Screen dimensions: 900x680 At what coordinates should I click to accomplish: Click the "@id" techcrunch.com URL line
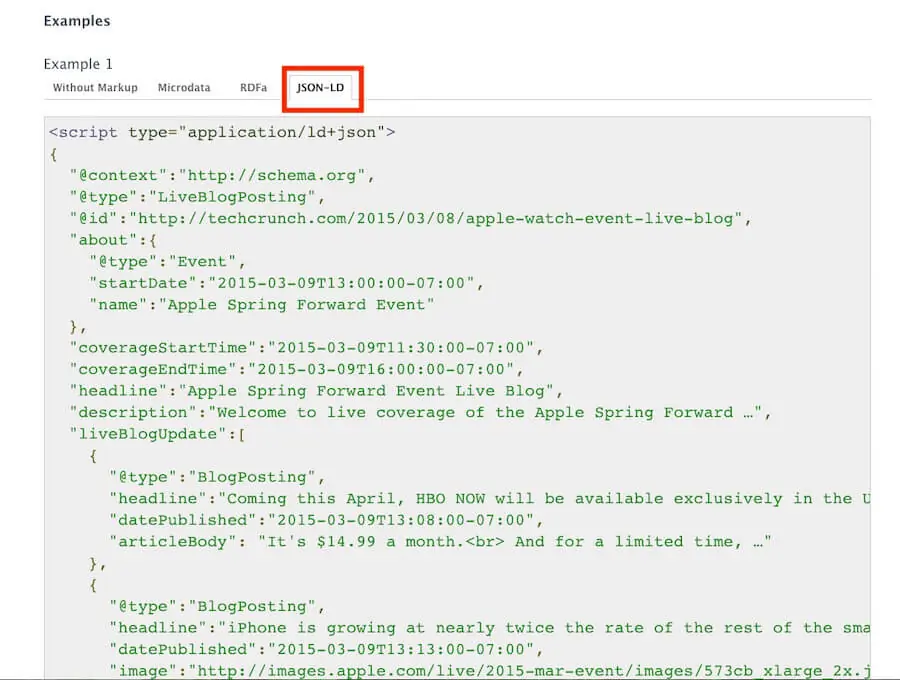410,219
